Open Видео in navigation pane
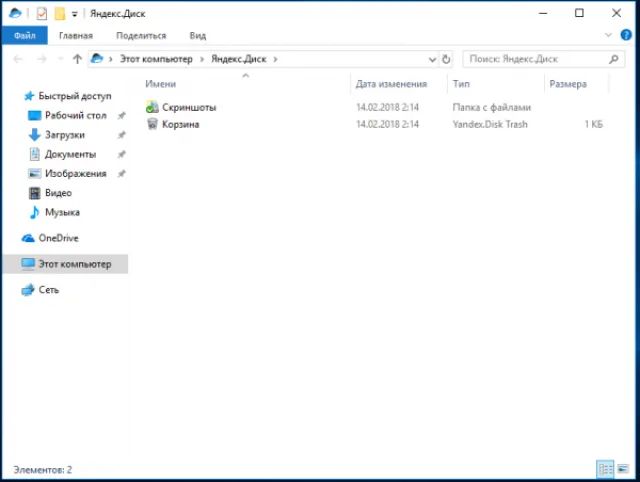The width and height of the screenshot is (640, 482). coord(58,193)
